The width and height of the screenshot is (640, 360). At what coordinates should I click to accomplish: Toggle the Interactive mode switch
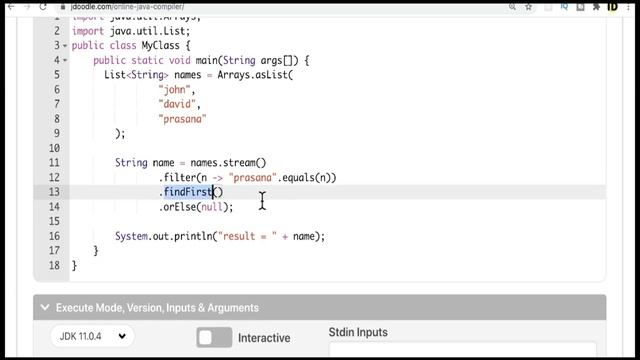pos(214,337)
